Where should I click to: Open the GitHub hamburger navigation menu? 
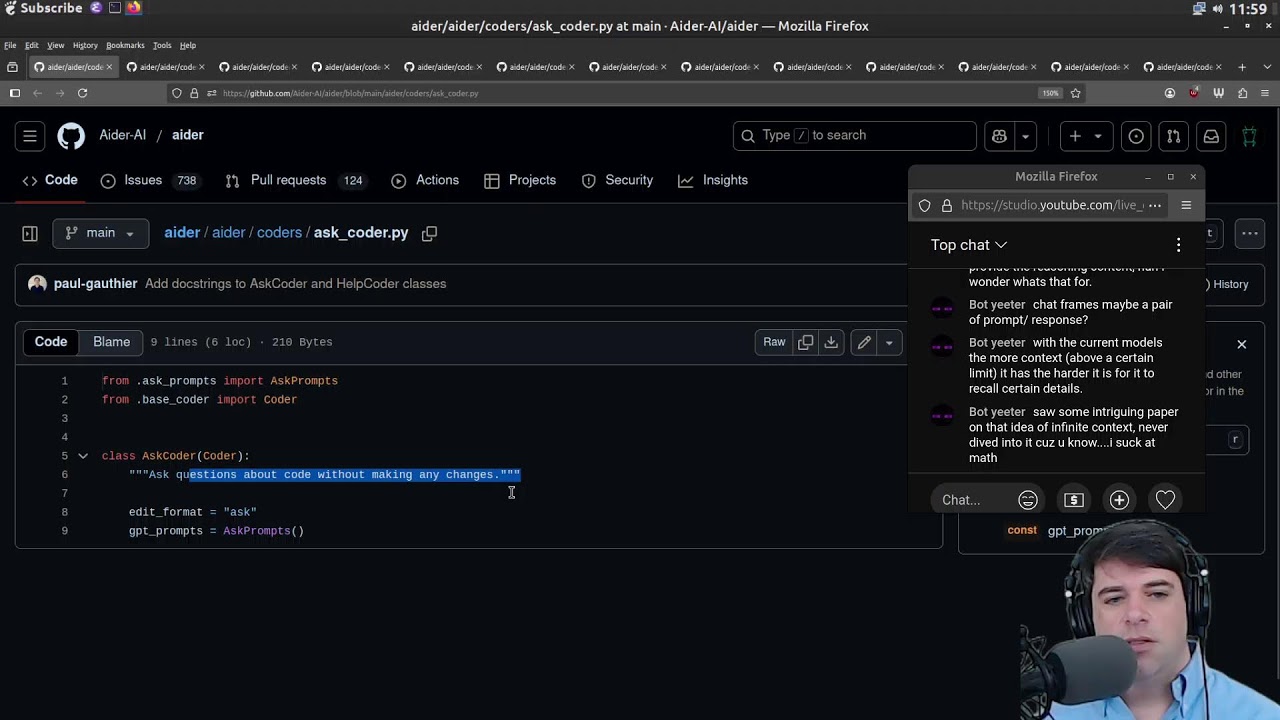coord(30,135)
